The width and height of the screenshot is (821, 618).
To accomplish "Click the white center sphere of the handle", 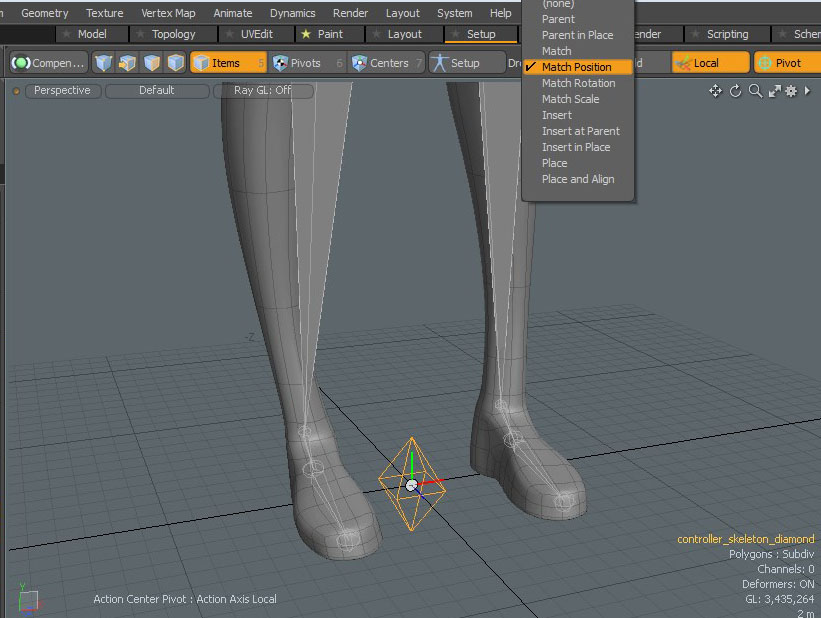I will (412, 485).
